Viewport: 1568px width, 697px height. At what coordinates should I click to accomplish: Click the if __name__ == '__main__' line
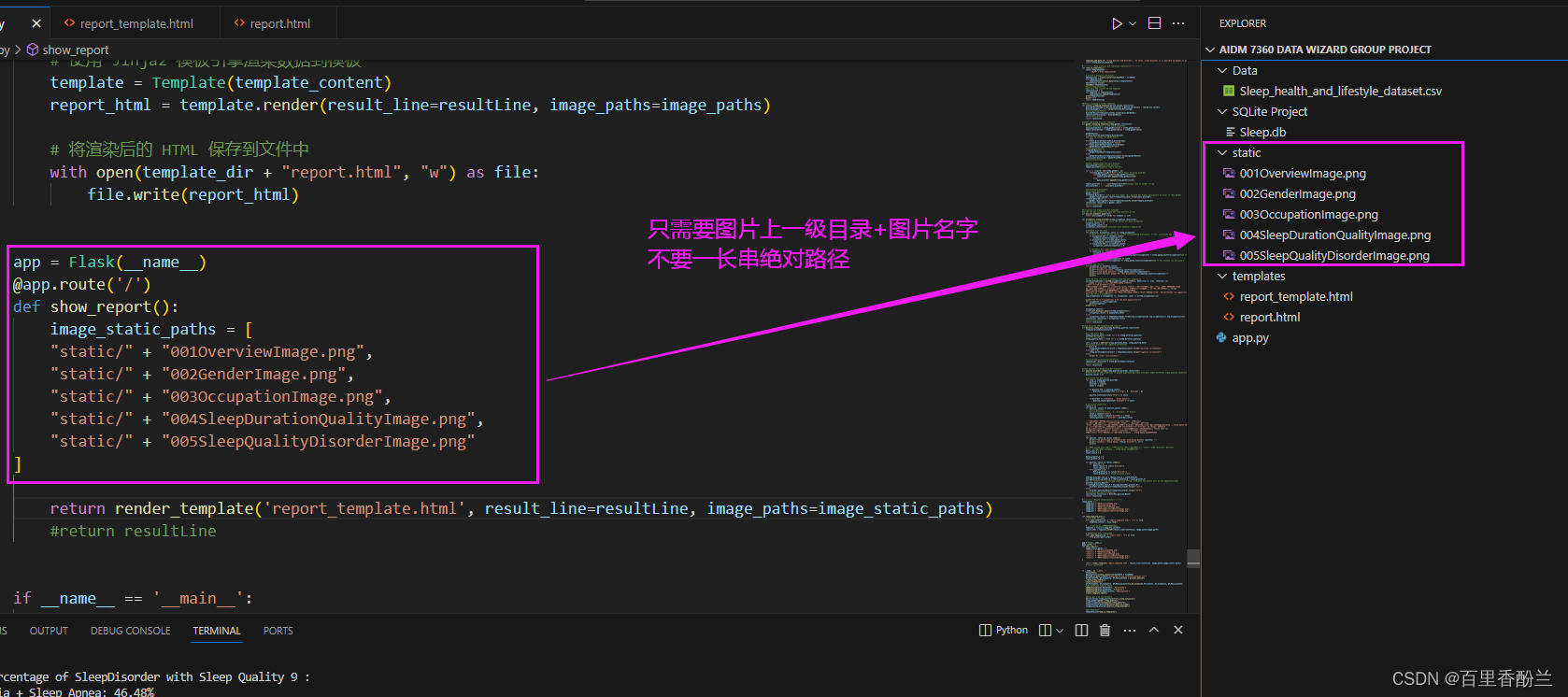133,599
